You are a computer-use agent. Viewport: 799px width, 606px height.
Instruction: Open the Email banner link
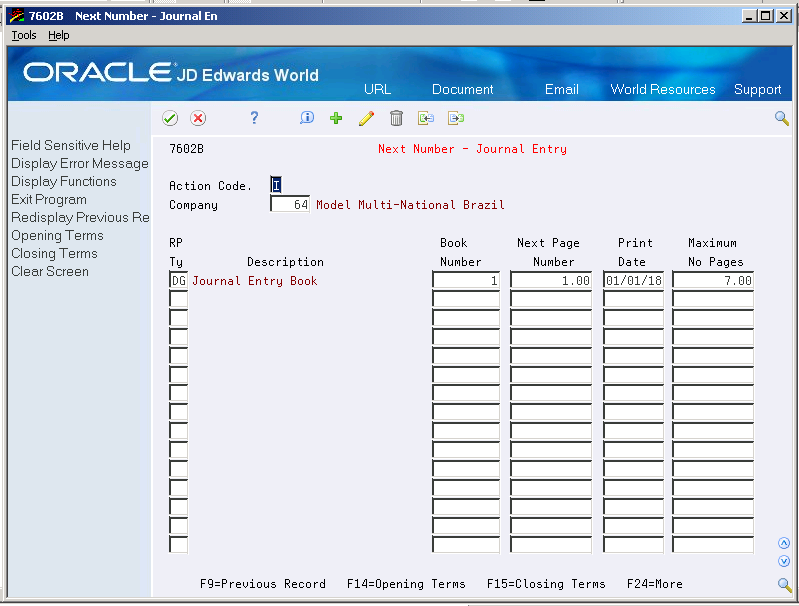coord(562,89)
